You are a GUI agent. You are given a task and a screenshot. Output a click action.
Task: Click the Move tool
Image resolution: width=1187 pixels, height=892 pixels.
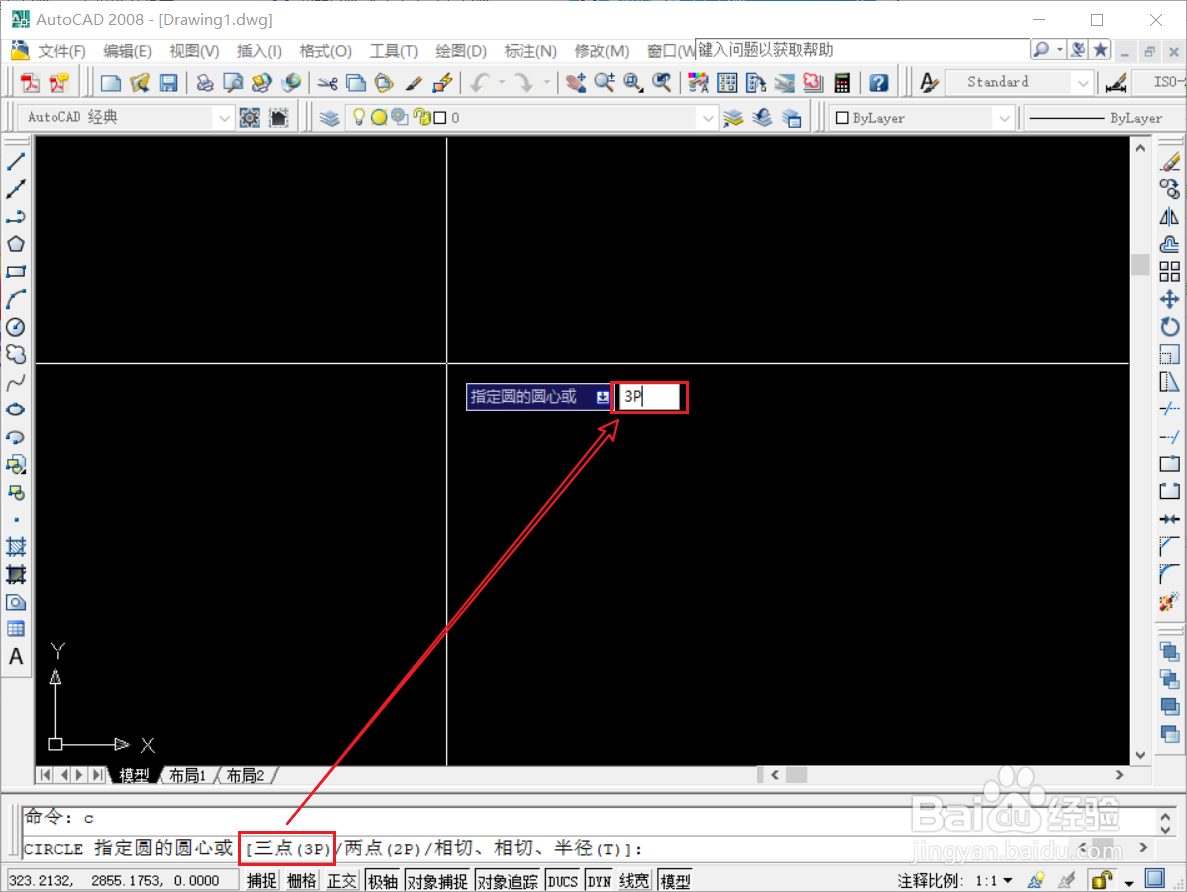pos(1170,299)
